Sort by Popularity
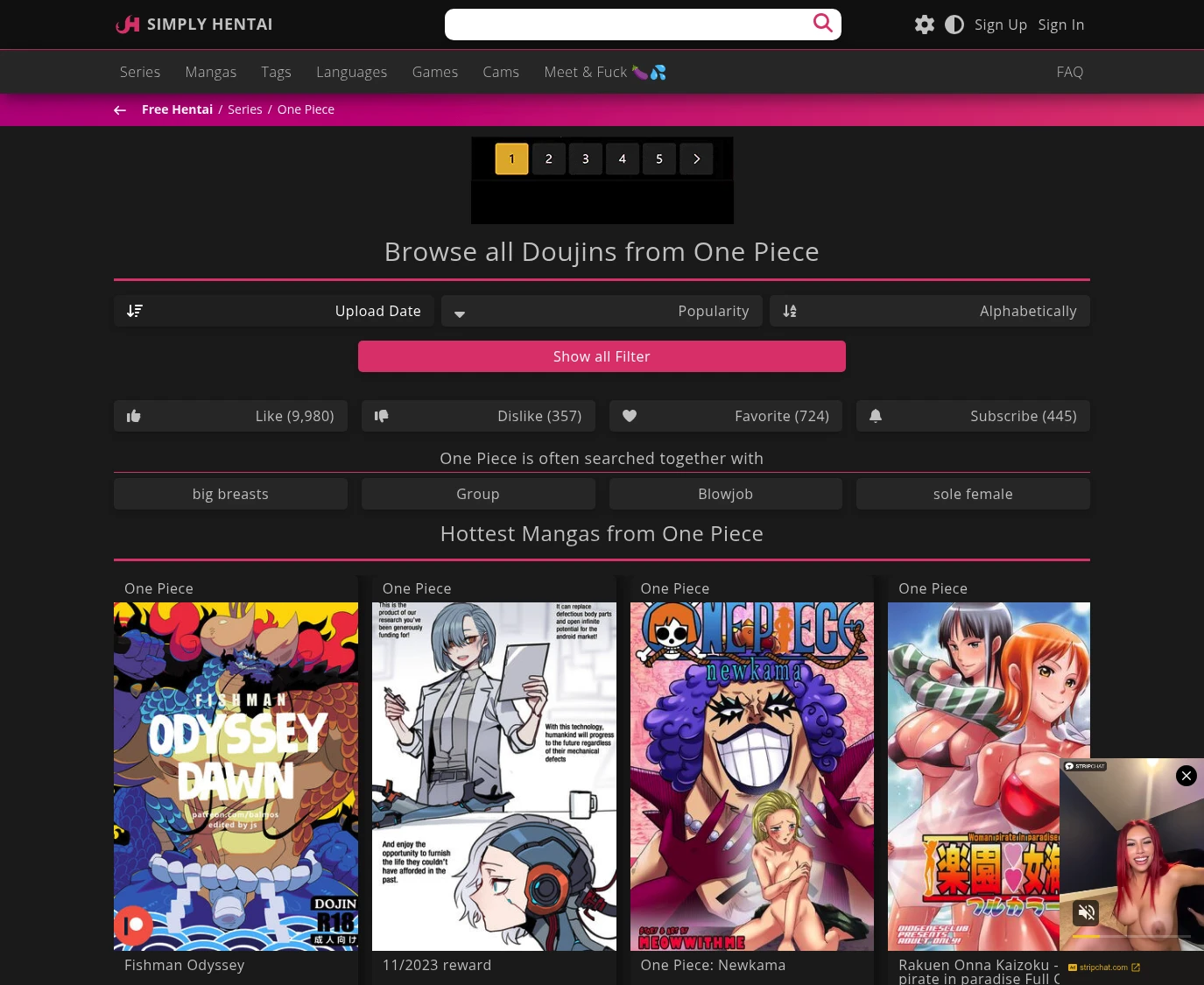This screenshot has height=985, width=1204. (x=602, y=311)
